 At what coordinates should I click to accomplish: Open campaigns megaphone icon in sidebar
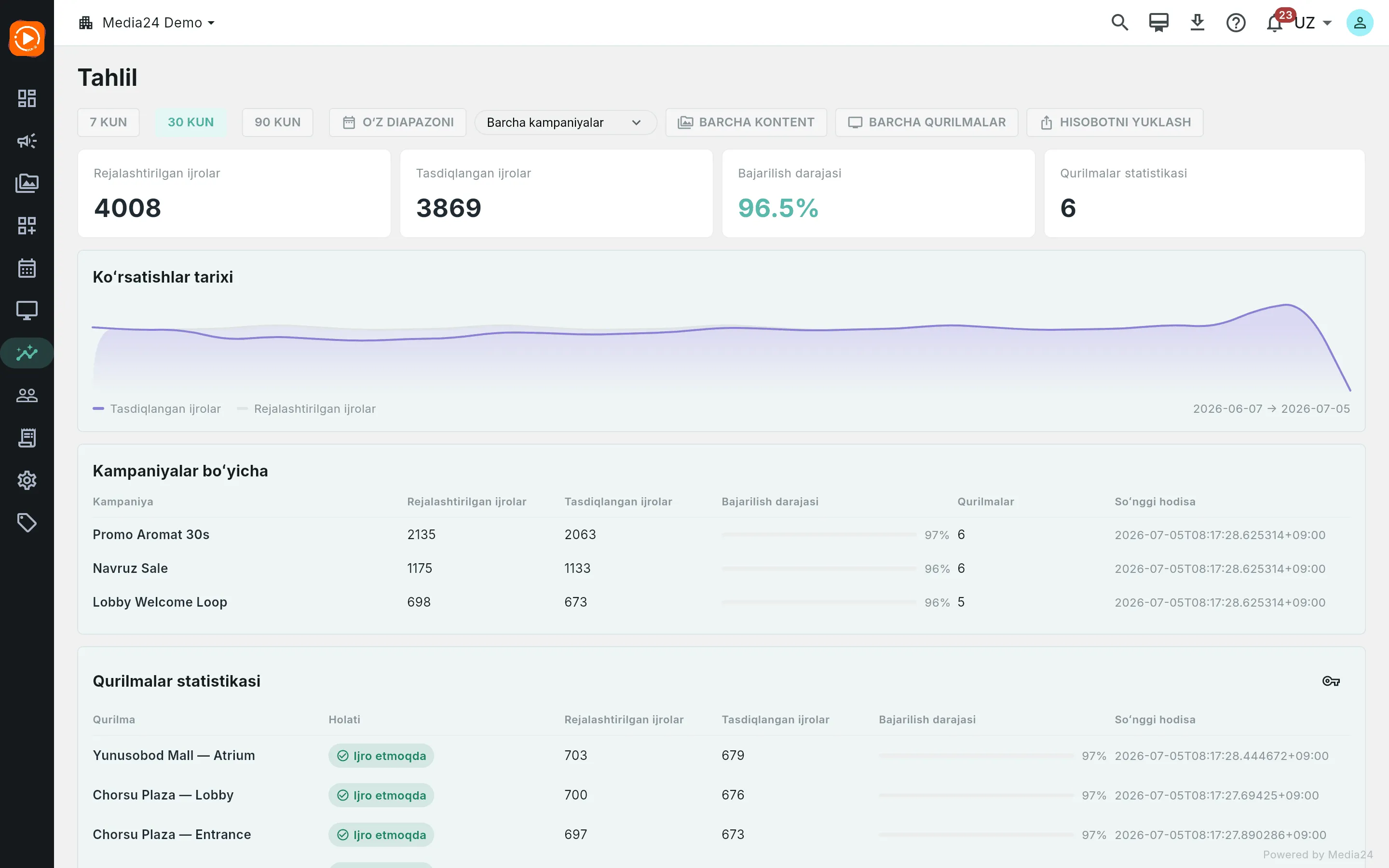coord(27,141)
